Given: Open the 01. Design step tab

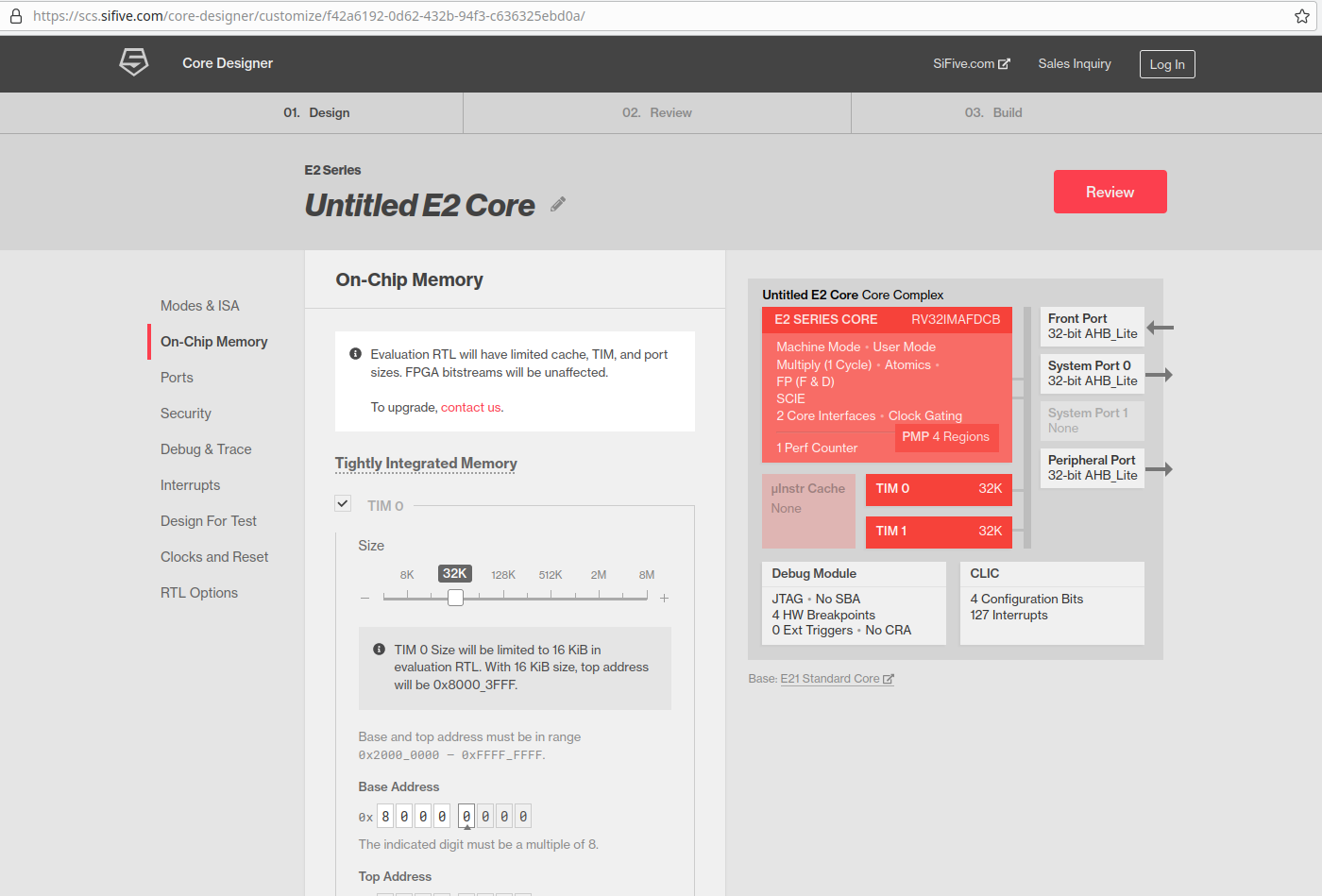Looking at the screenshot, I should (x=316, y=112).
